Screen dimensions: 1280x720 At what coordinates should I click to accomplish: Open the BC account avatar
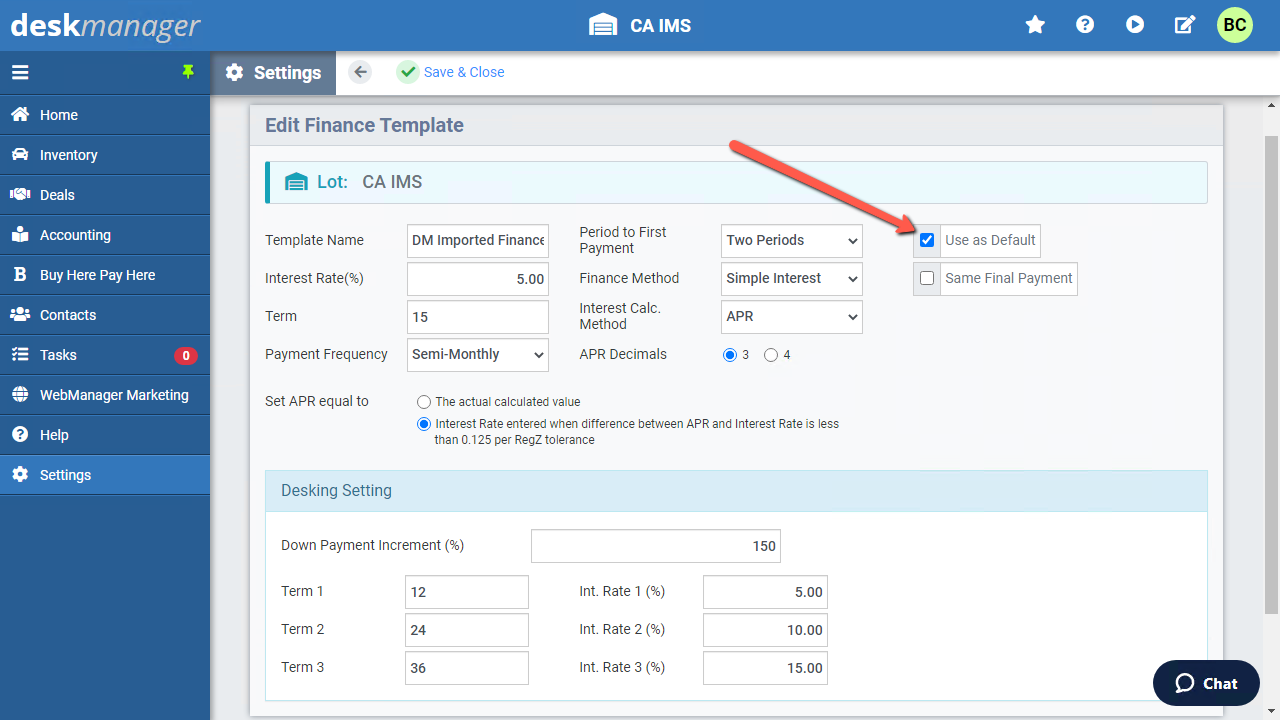1234,24
